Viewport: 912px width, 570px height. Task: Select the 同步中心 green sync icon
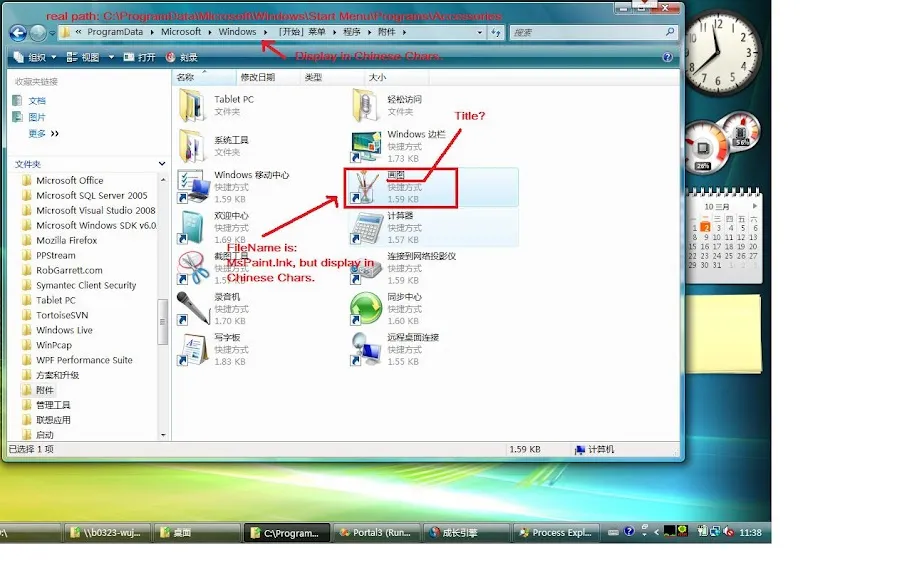coord(366,308)
